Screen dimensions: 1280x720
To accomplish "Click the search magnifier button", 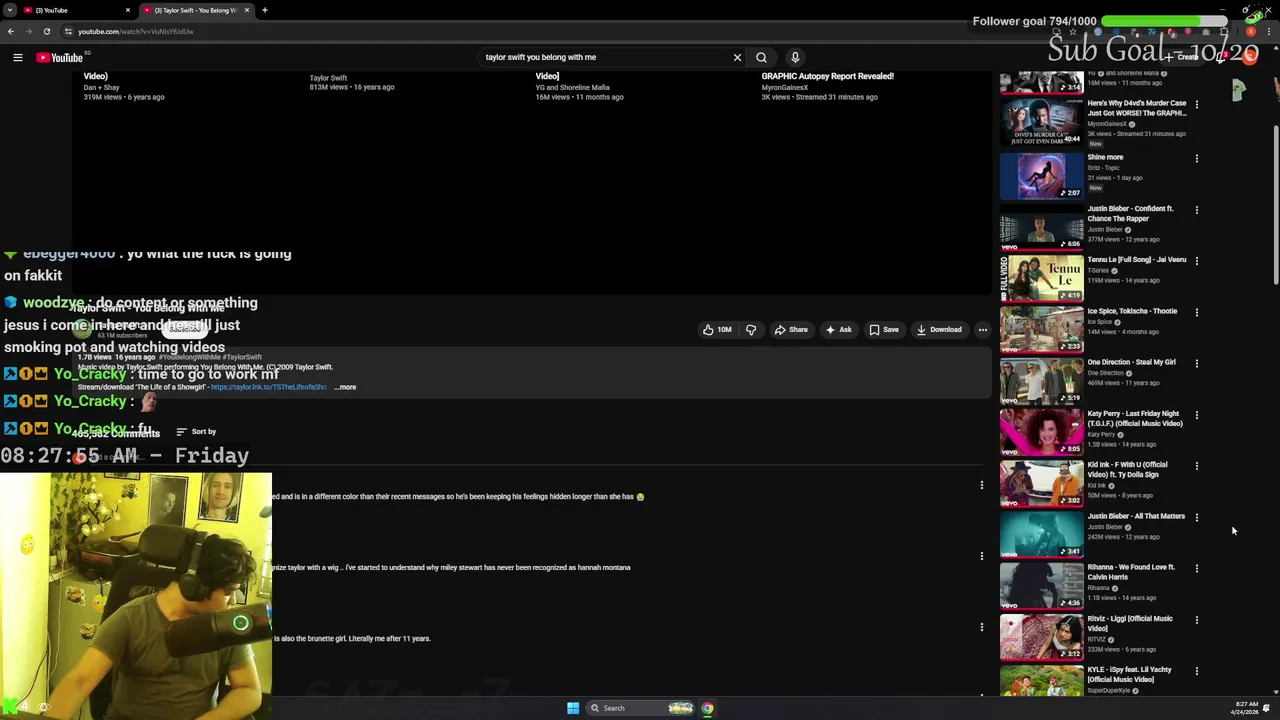I will click(761, 57).
